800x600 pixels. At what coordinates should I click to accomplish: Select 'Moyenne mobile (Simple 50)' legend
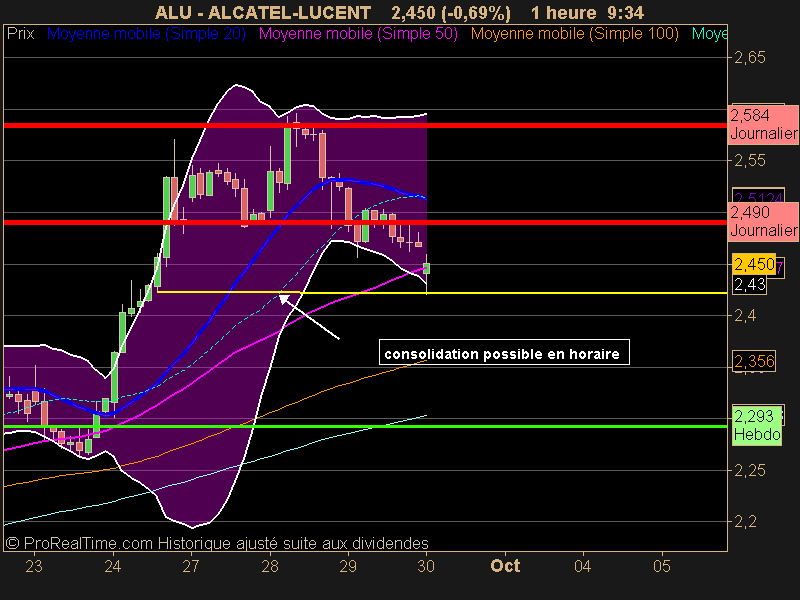[x=358, y=34]
